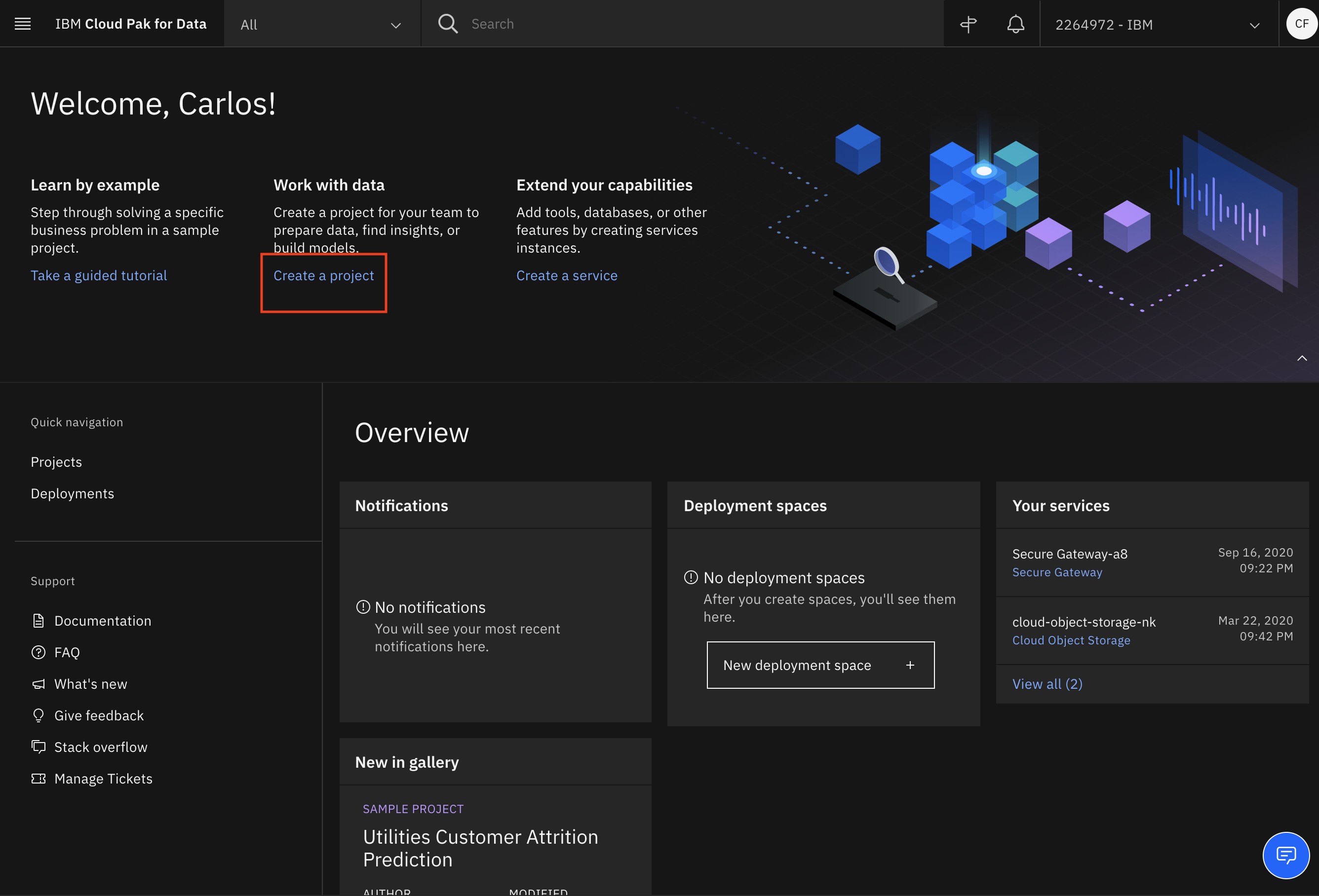Select the cloud-object-storage-nk service row
Viewport: 1319px width, 896px height.
click(x=1152, y=631)
